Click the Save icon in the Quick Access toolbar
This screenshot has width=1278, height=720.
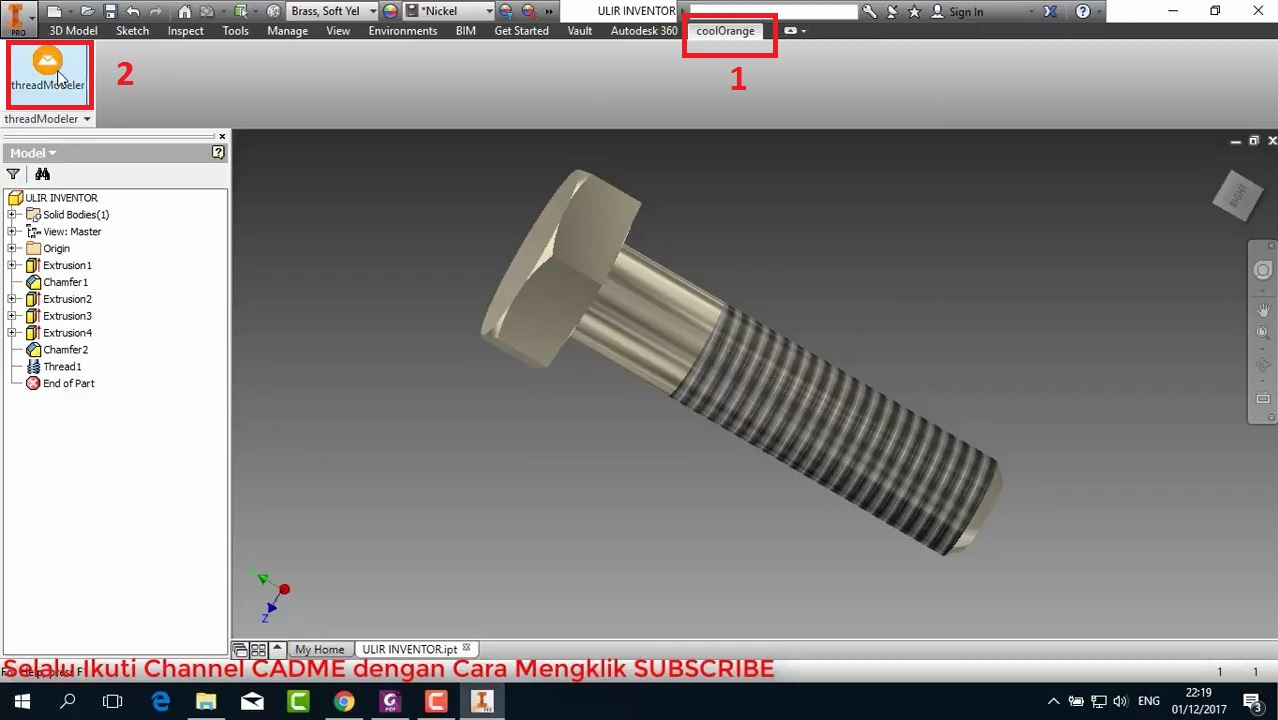110,11
